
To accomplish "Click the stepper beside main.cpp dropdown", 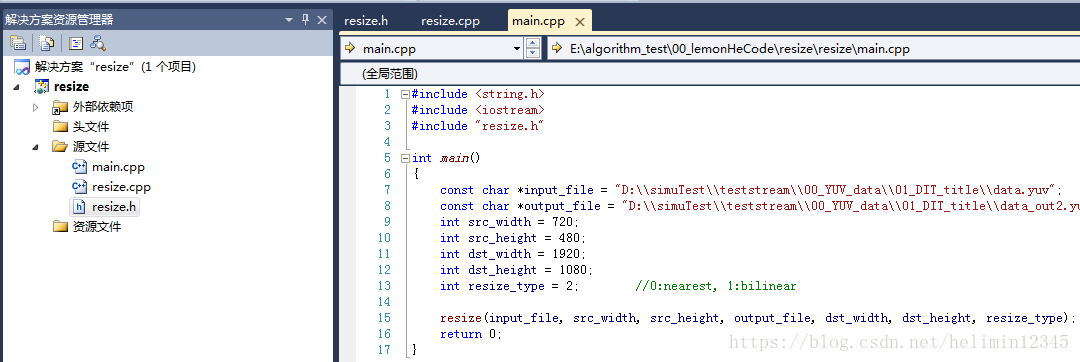I will click(x=532, y=48).
